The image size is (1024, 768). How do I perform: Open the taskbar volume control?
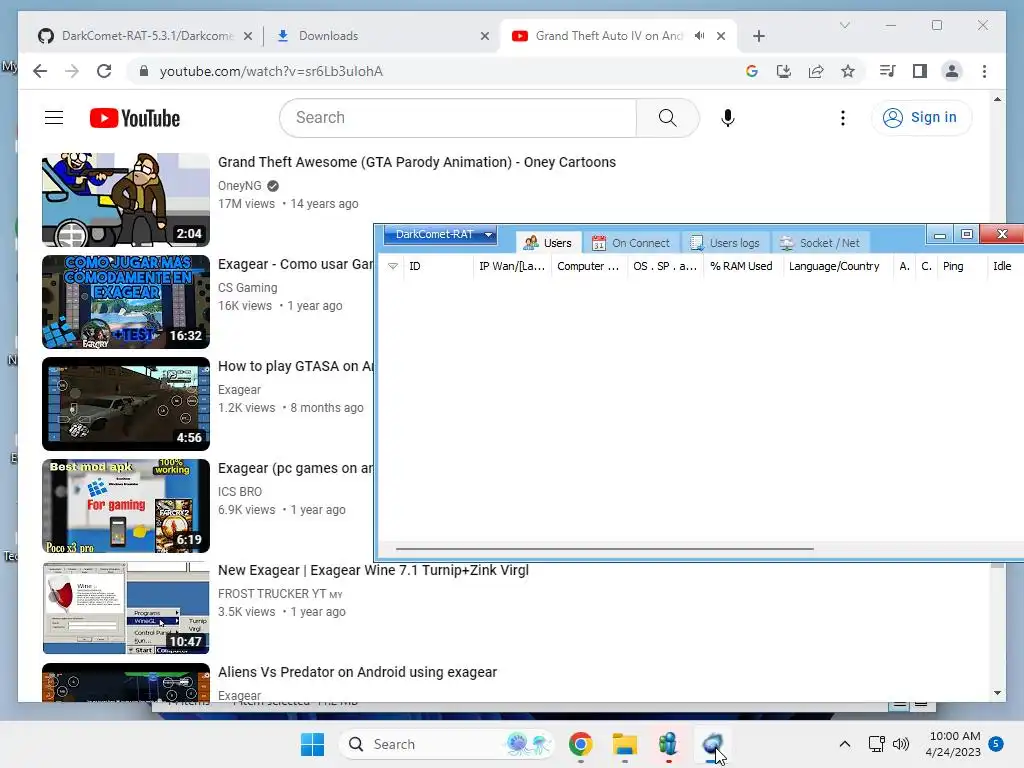901,744
